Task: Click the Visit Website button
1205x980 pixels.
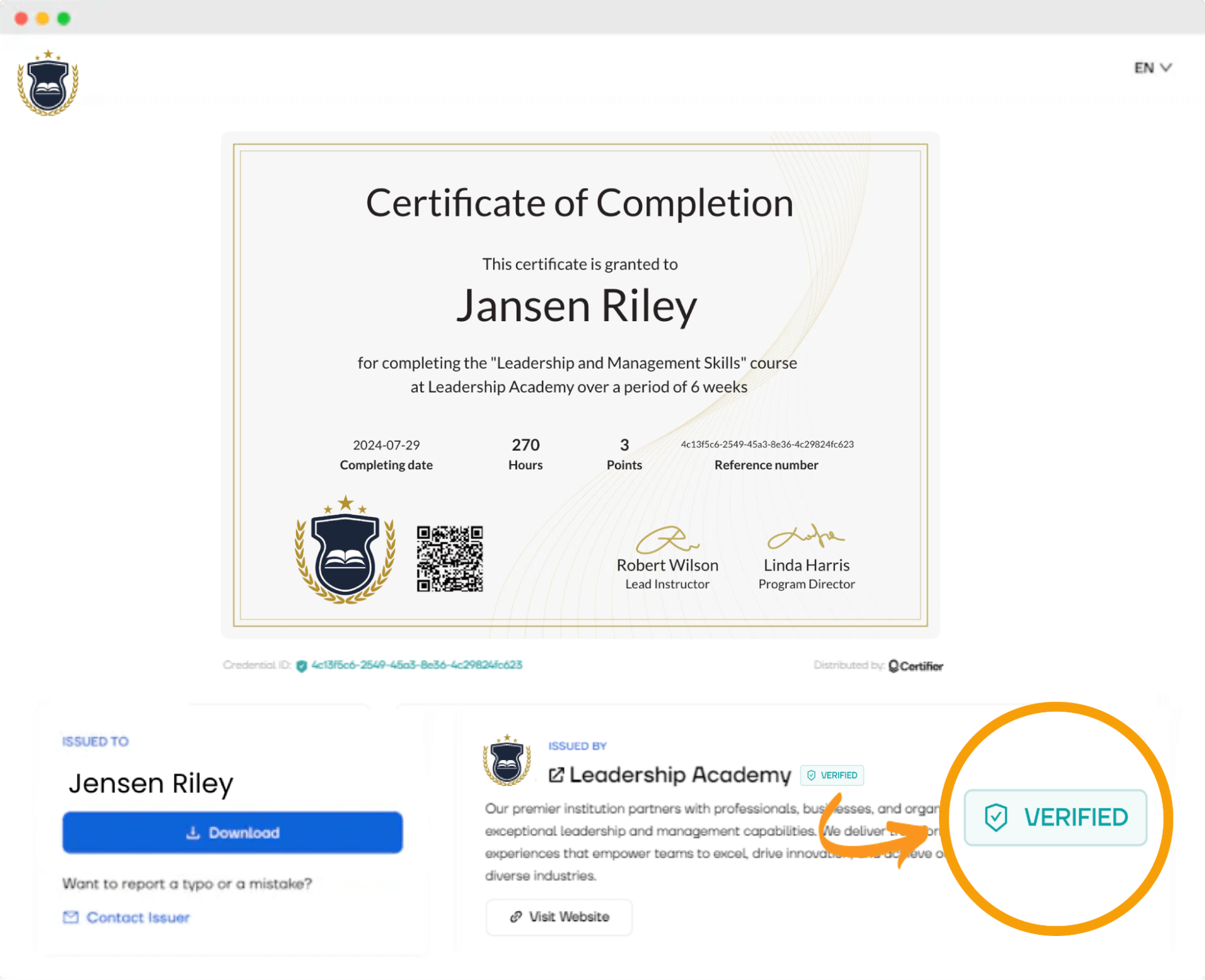Action: pos(559,917)
